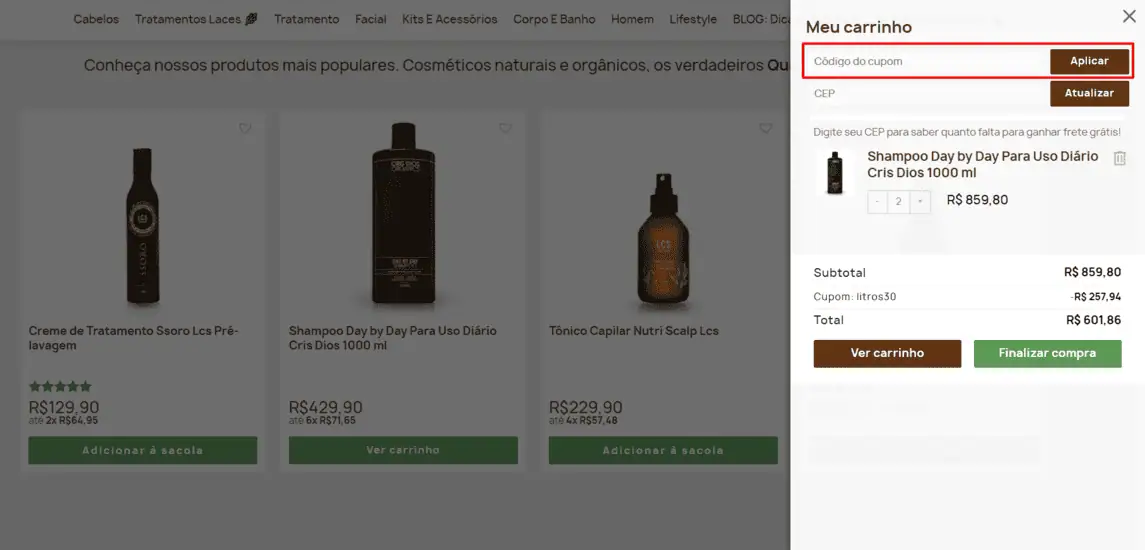Viewport: 1145px width, 550px height.
Task: View Creme de Tratamento Ssoro product image
Action: [143, 225]
